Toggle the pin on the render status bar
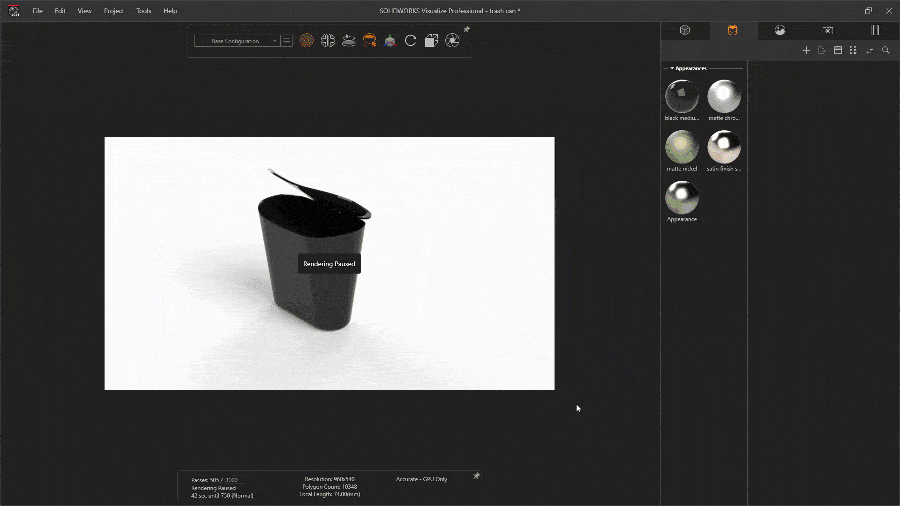 pos(476,476)
